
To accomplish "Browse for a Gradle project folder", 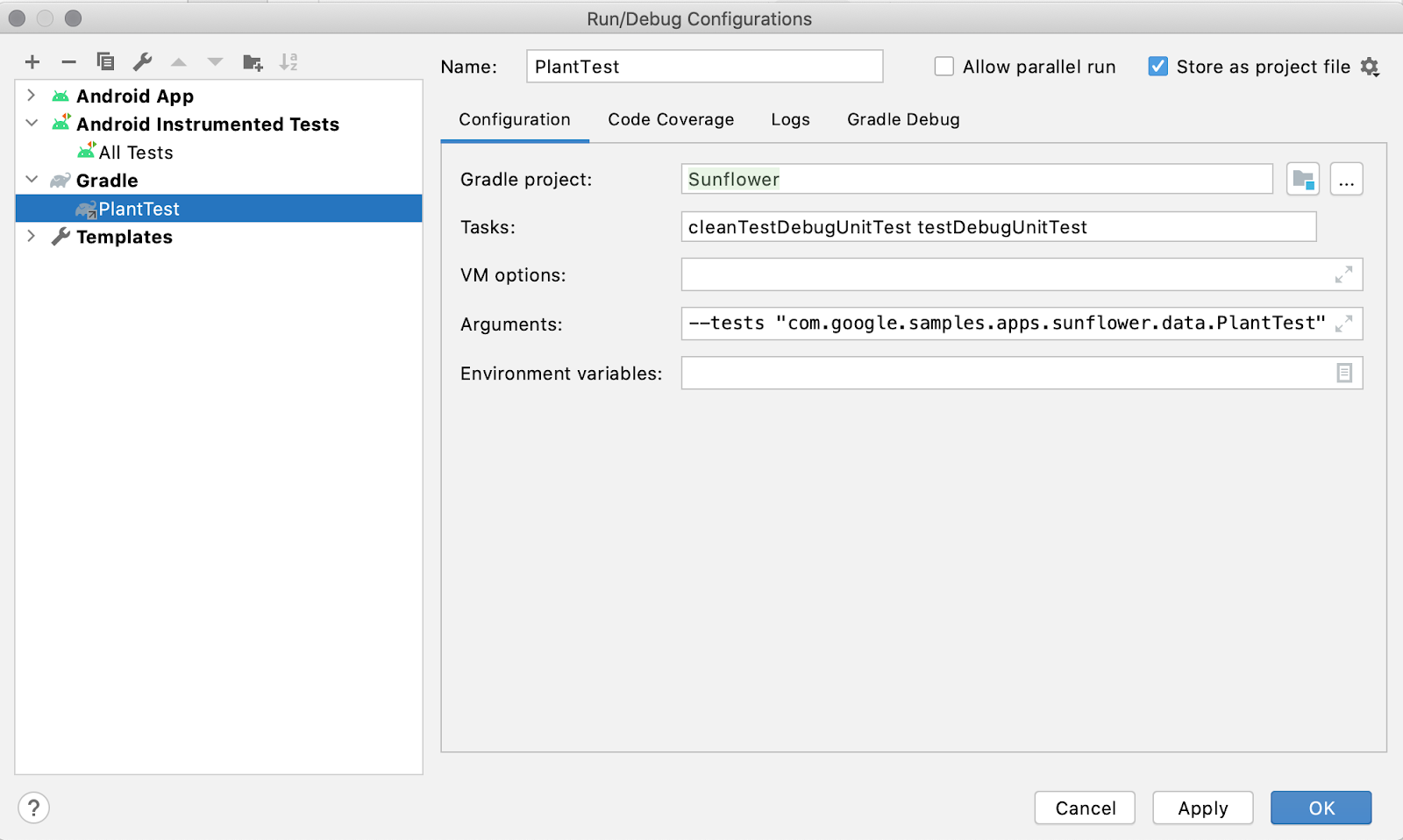I will coord(1303,179).
